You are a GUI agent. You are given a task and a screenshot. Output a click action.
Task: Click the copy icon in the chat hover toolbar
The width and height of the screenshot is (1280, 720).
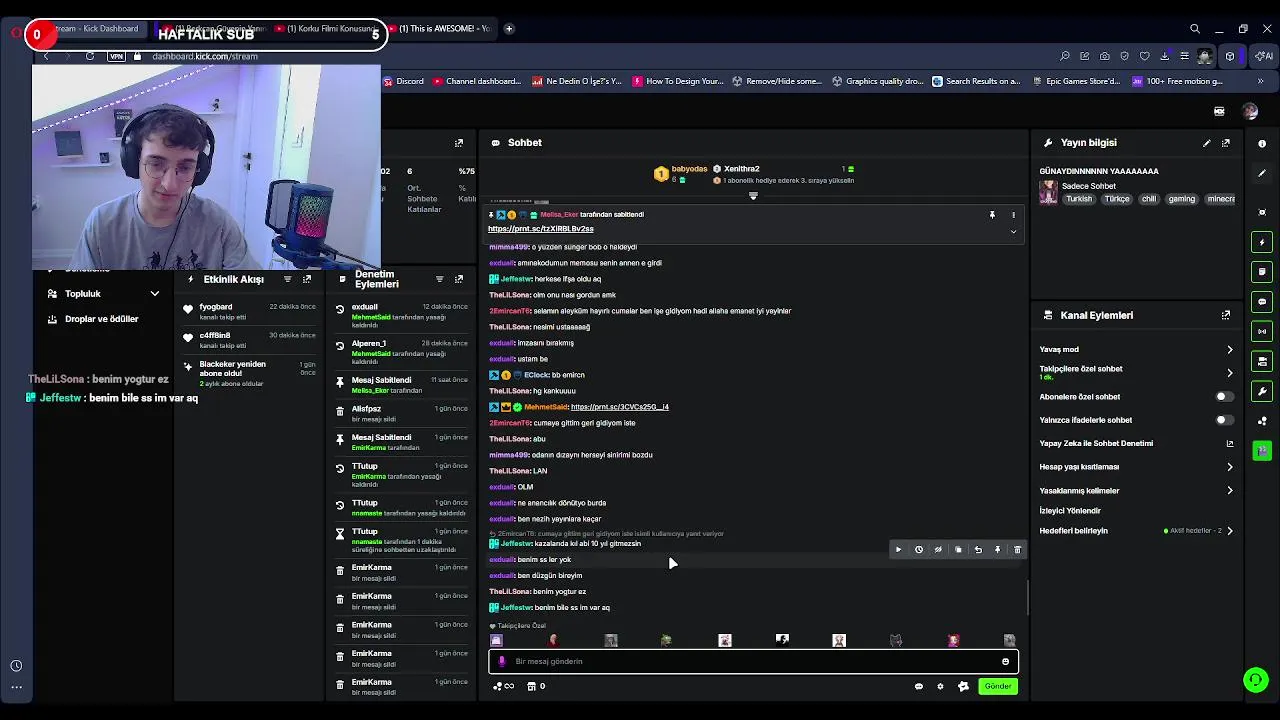pos(958,549)
